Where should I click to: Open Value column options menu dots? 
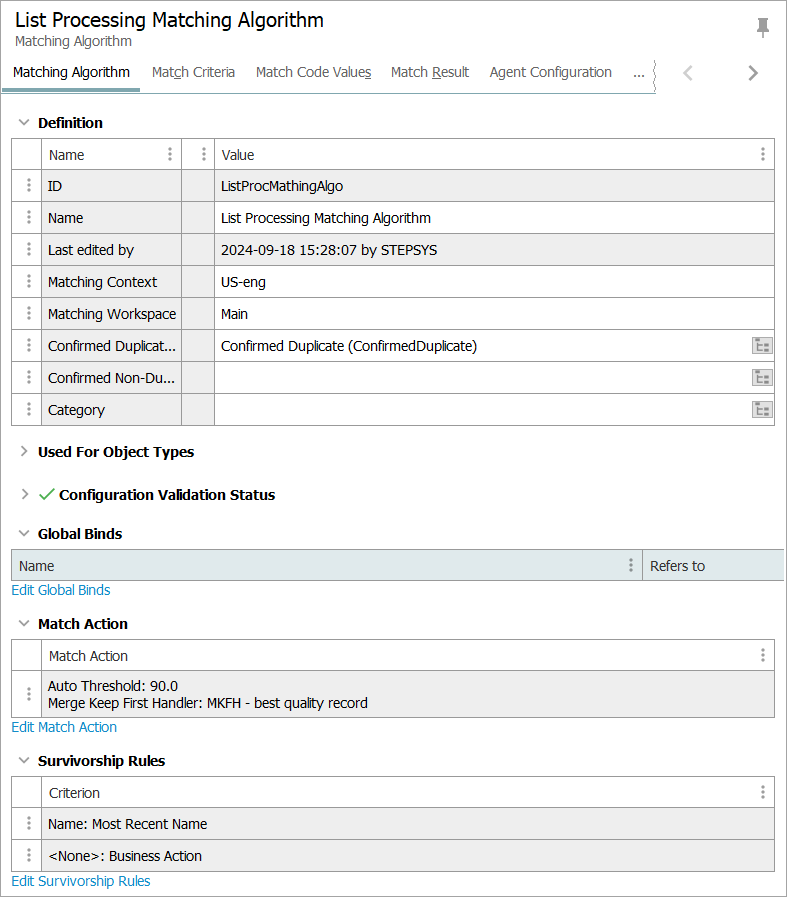pos(762,155)
